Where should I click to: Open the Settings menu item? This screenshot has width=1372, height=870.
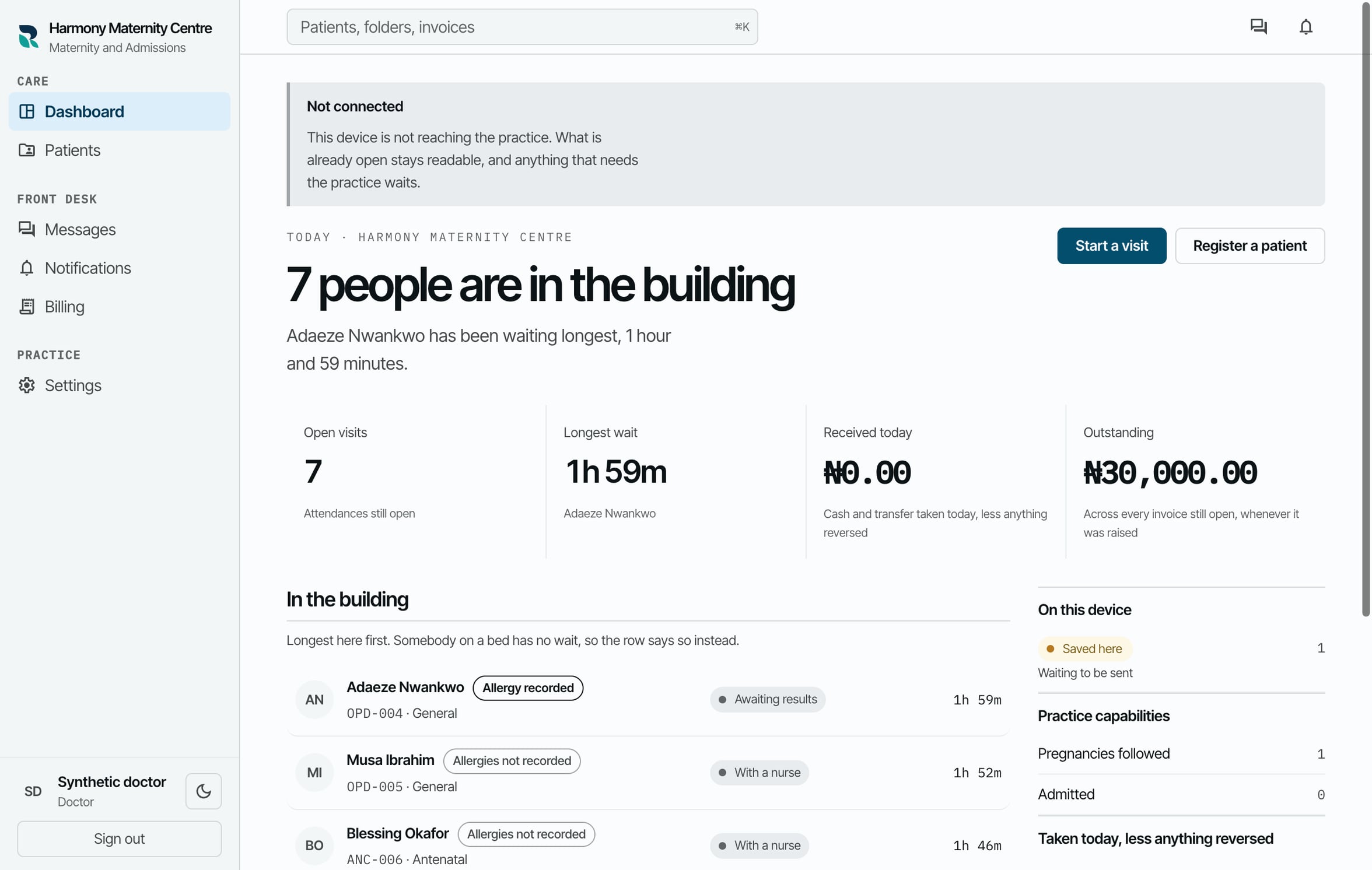click(x=120, y=385)
